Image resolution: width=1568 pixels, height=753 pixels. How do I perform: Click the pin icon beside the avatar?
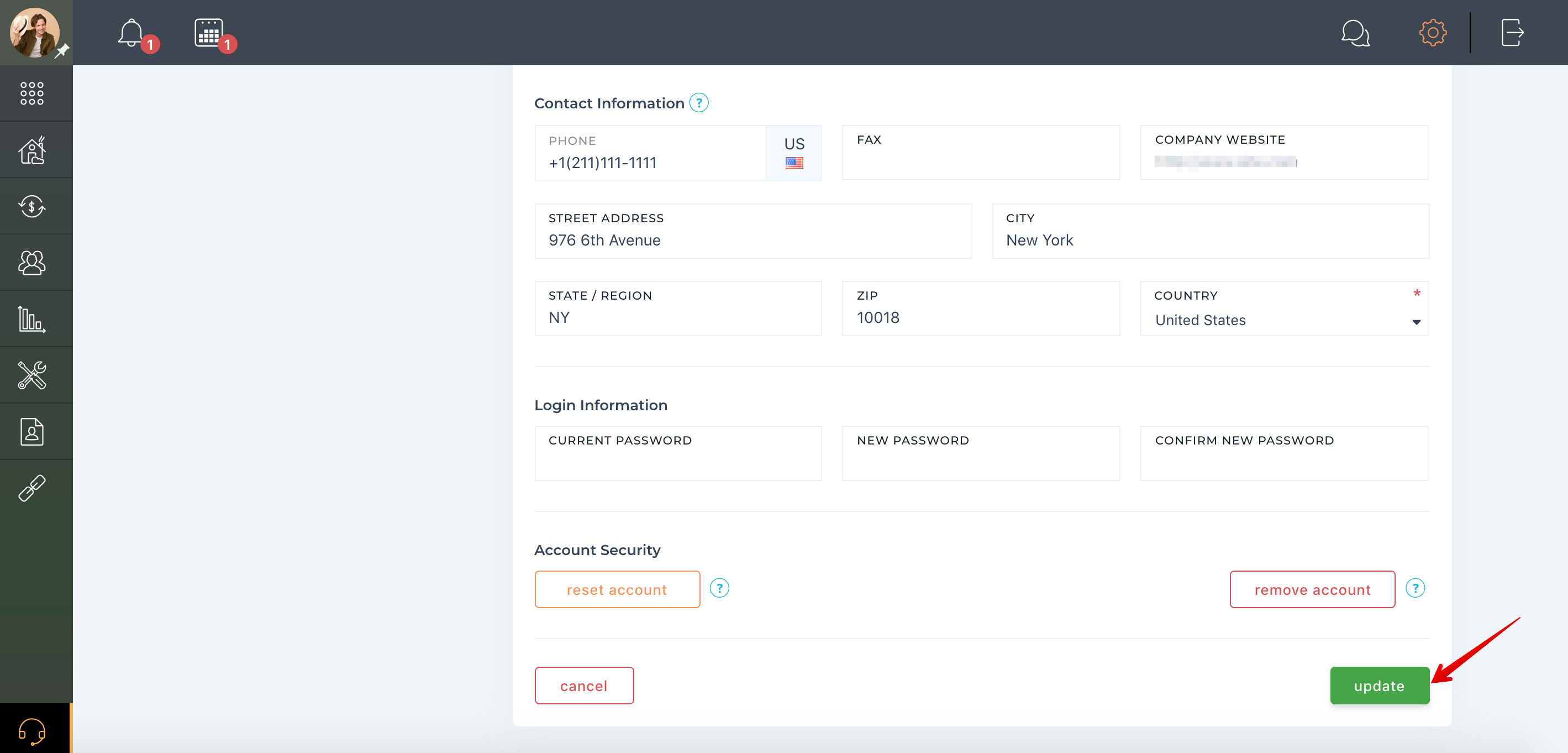click(62, 51)
